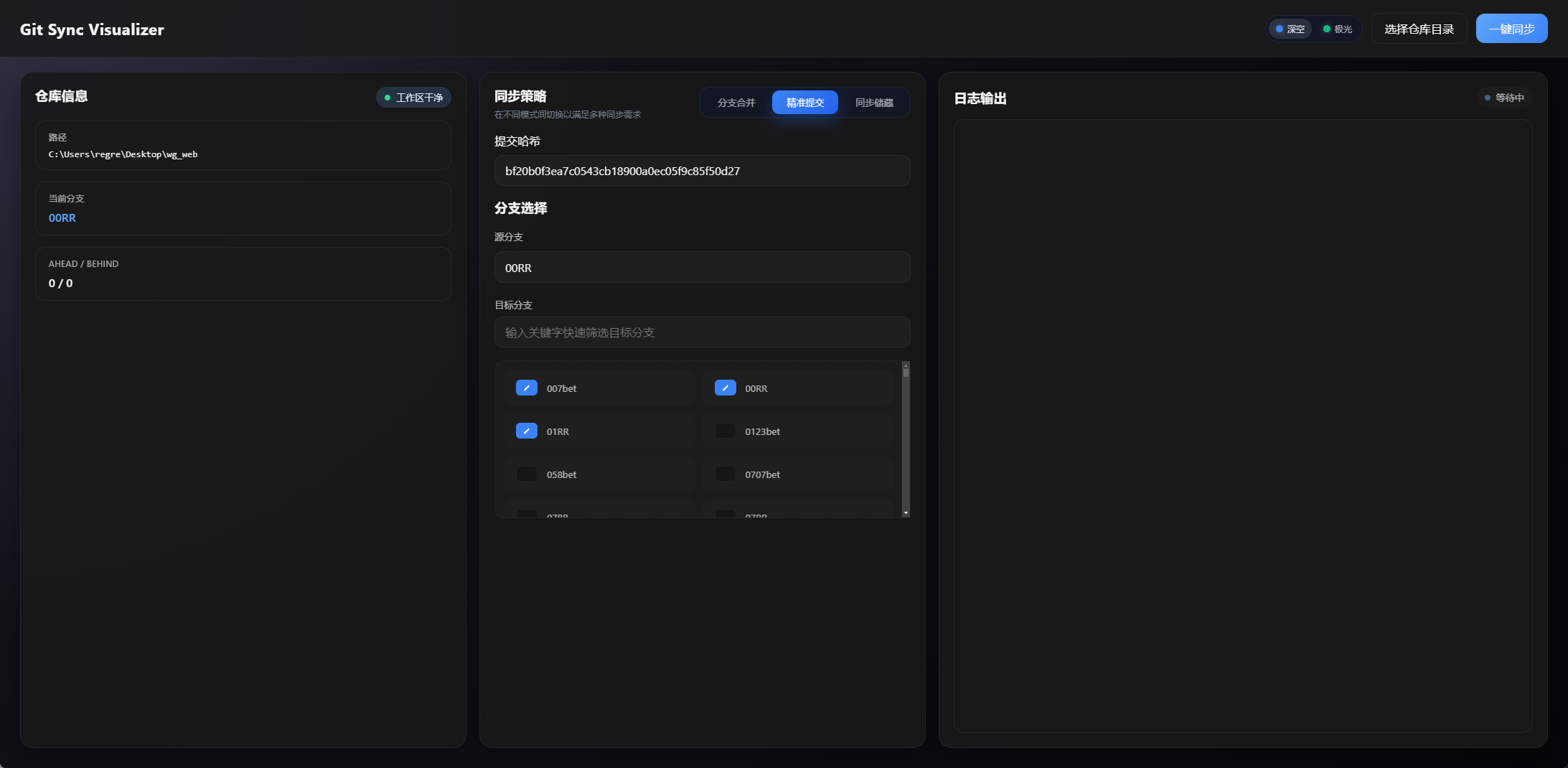The height and width of the screenshot is (768, 1568).
Task: Click the 选择仓库目录 button
Action: [x=1419, y=29]
